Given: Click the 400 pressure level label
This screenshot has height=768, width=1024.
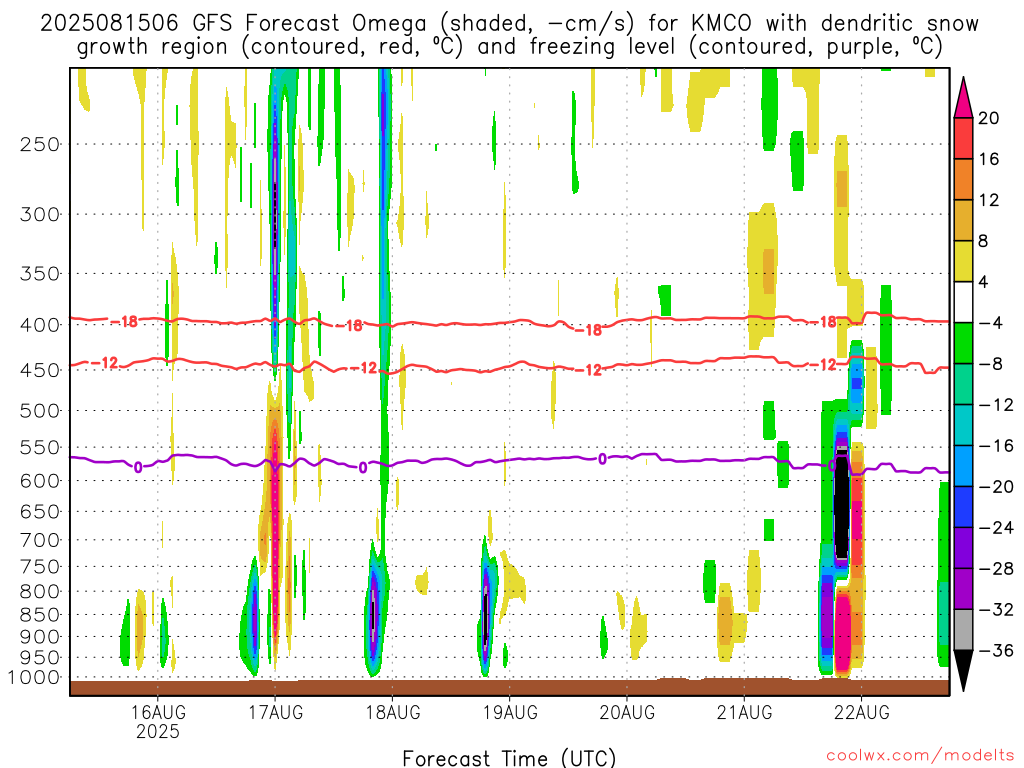Looking at the screenshot, I should click(40, 325).
